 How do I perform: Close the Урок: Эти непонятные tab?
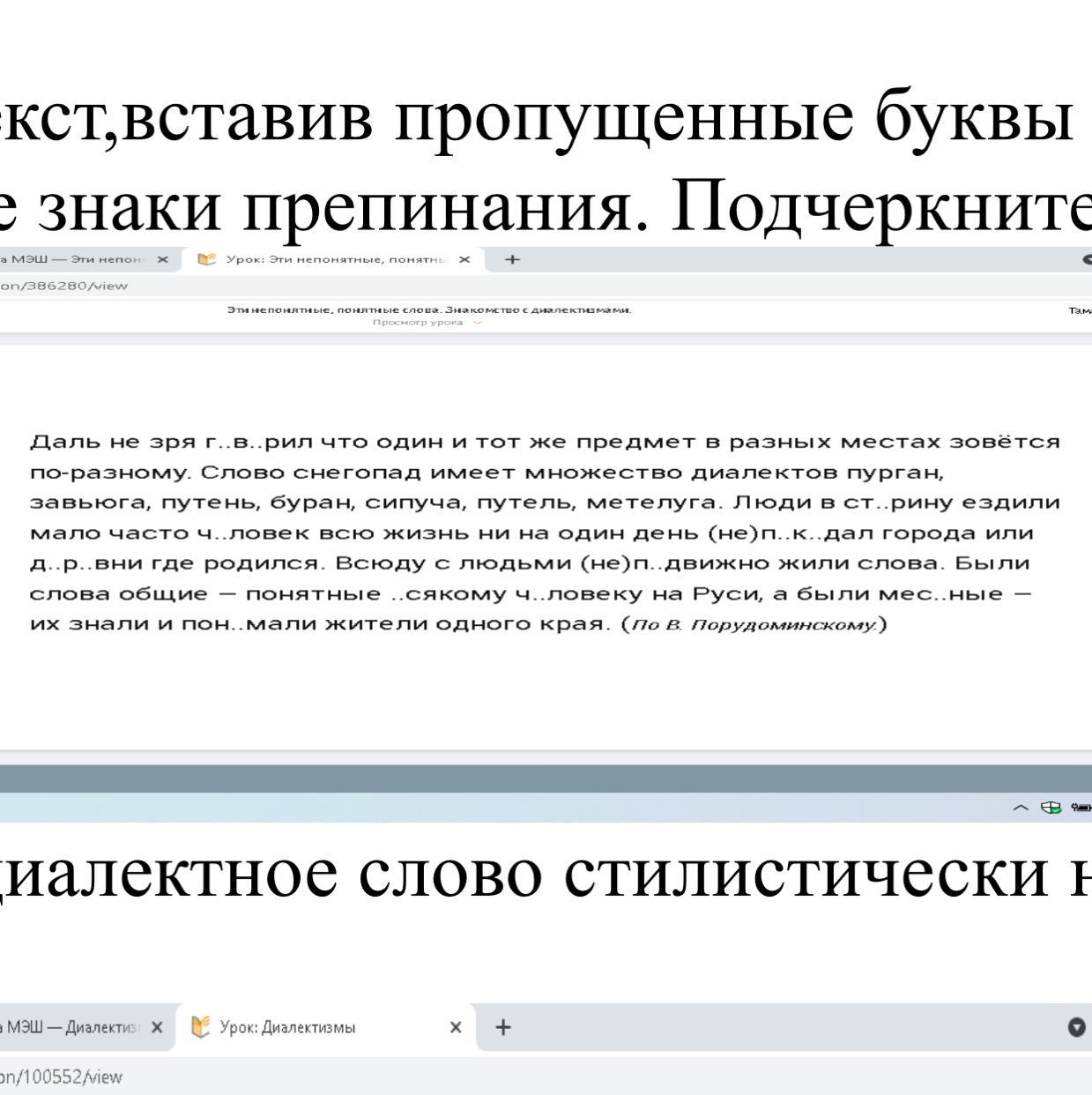464,259
